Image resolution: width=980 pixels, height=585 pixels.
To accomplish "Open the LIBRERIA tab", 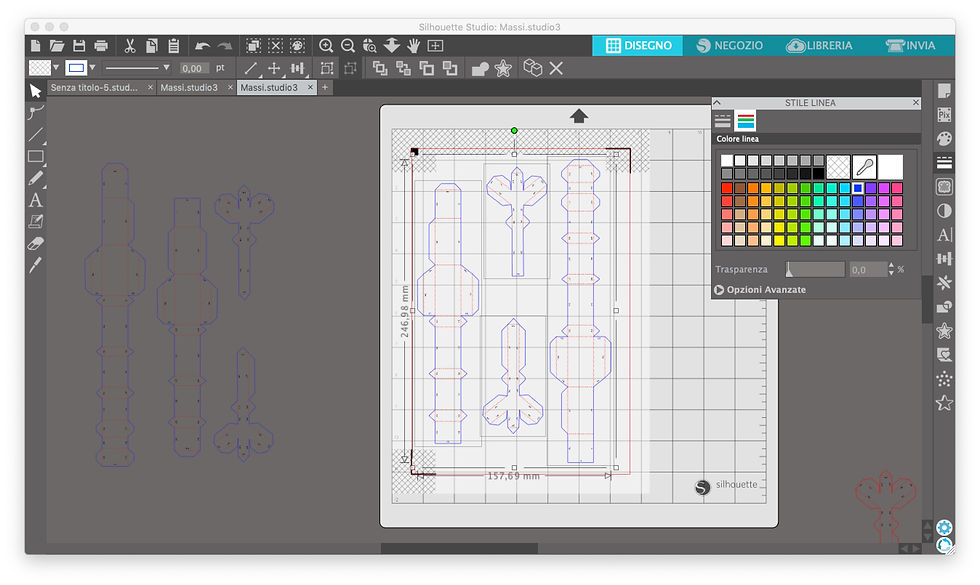I will (819, 46).
